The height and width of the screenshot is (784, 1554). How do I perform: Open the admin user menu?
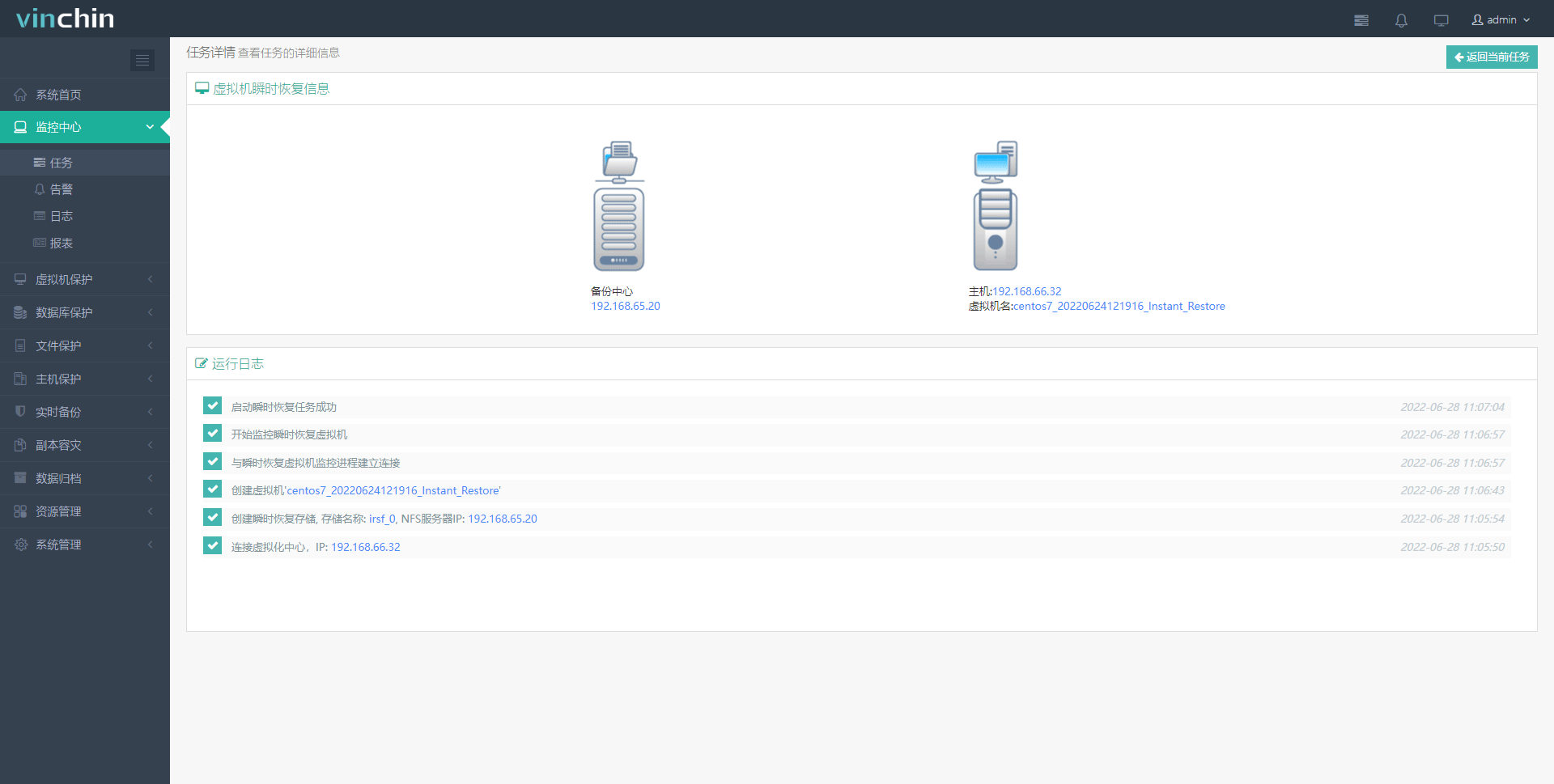pyautogui.click(x=1501, y=19)
